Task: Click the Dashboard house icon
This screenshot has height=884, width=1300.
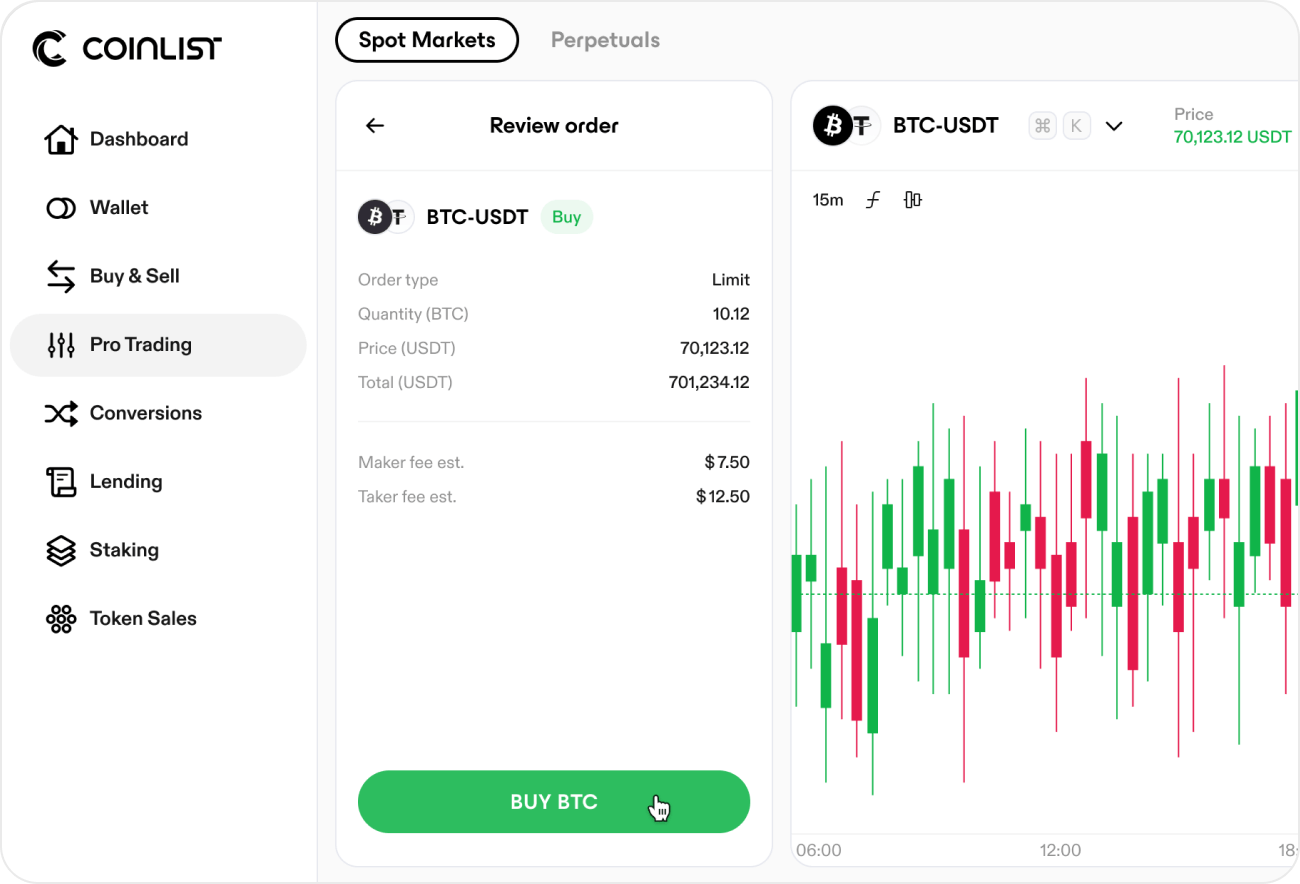Action: point(61,139)
